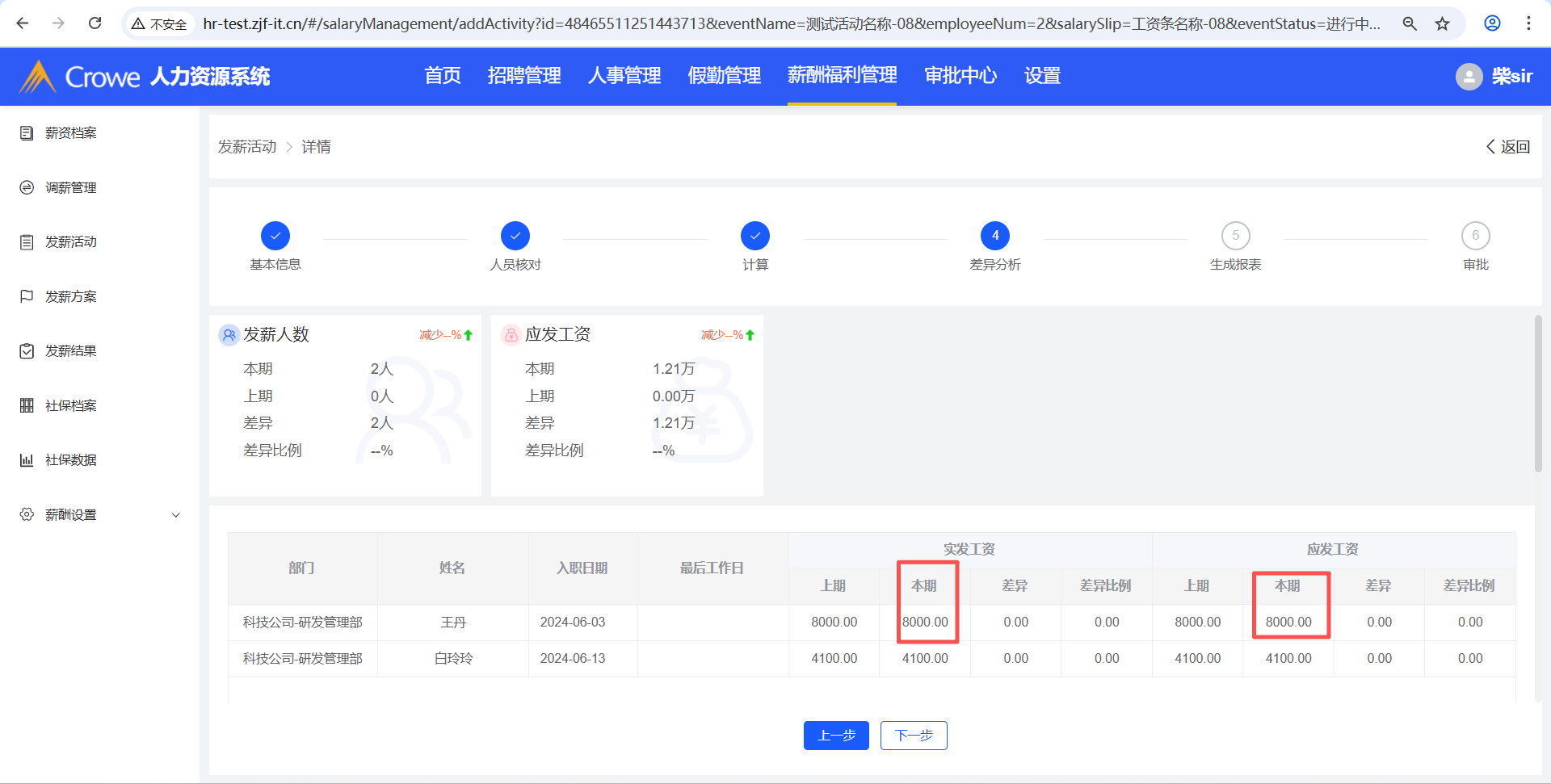
Task: Click the 社保数据 chart icon
Action: pyautogui.click(x=27, y=460)
